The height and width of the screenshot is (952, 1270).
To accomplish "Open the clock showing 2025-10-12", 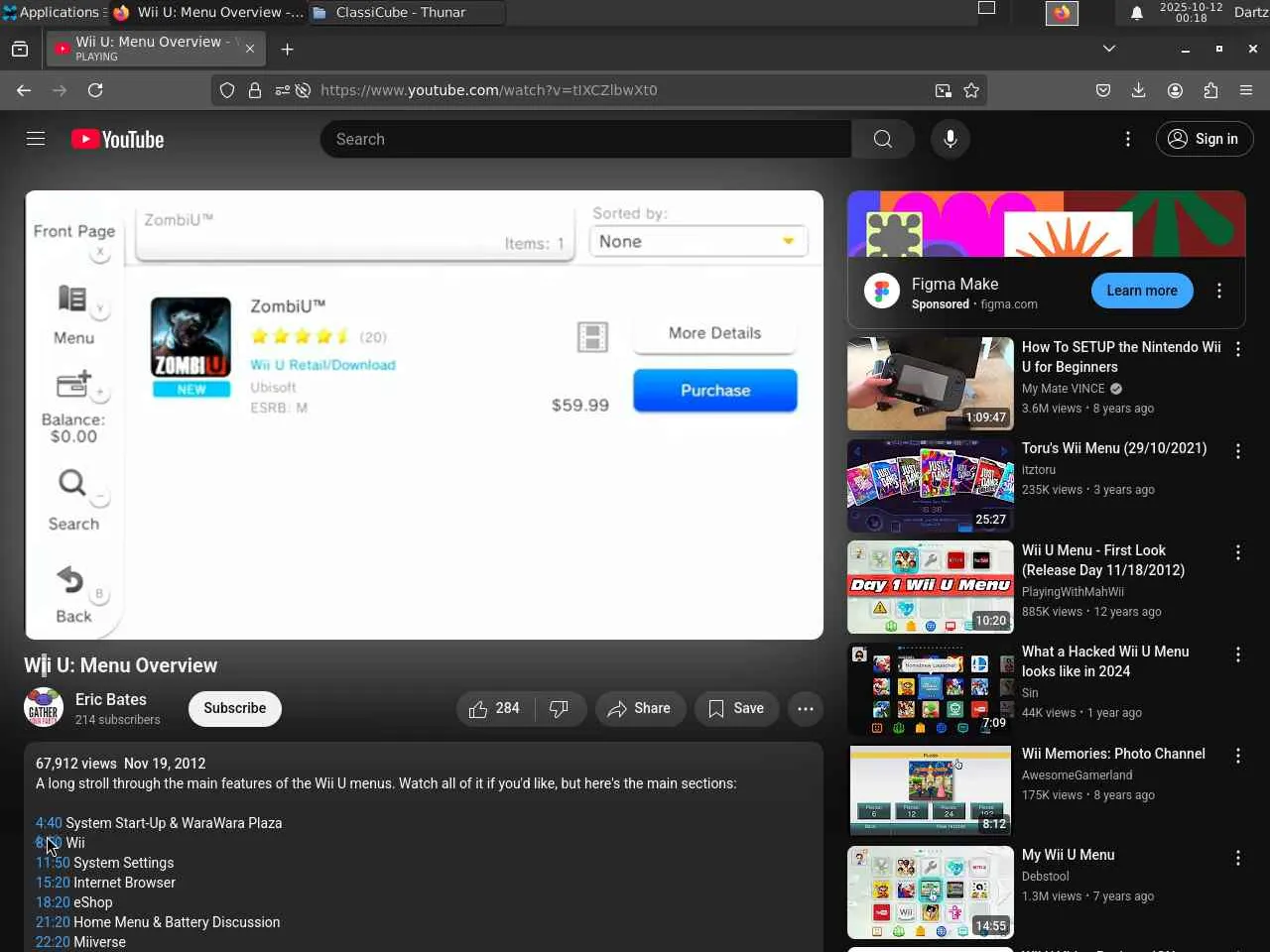I will (1191, 12).
